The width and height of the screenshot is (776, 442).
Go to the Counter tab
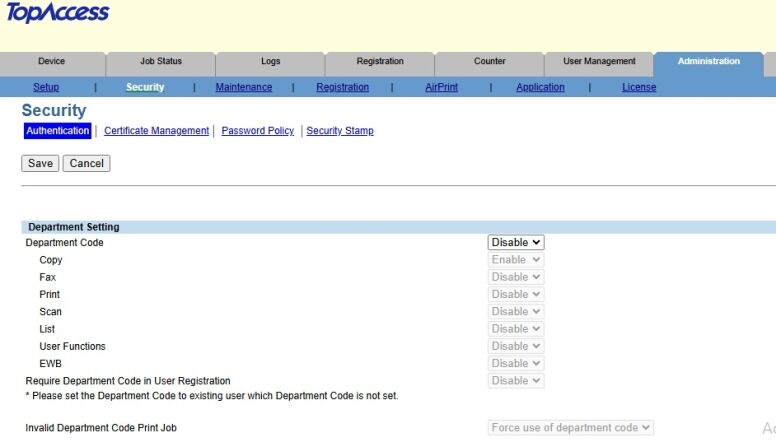coord(489,62)
